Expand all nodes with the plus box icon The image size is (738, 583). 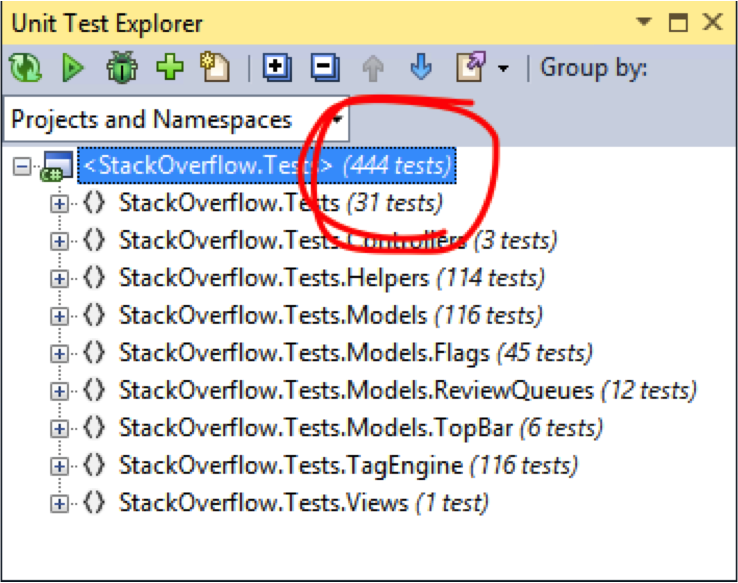click(277, 68)
